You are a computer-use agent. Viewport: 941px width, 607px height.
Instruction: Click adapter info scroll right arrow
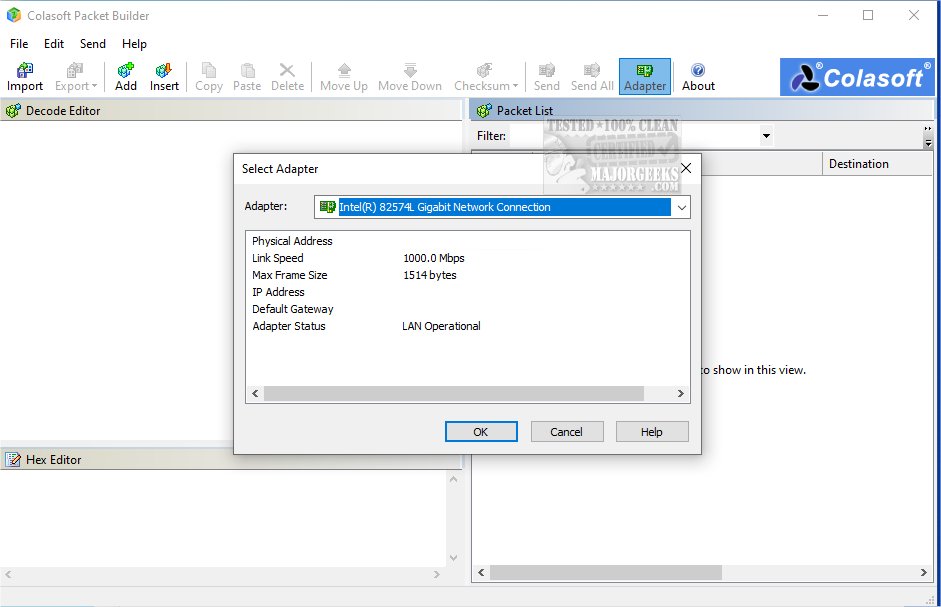click(x=681, y=393)
